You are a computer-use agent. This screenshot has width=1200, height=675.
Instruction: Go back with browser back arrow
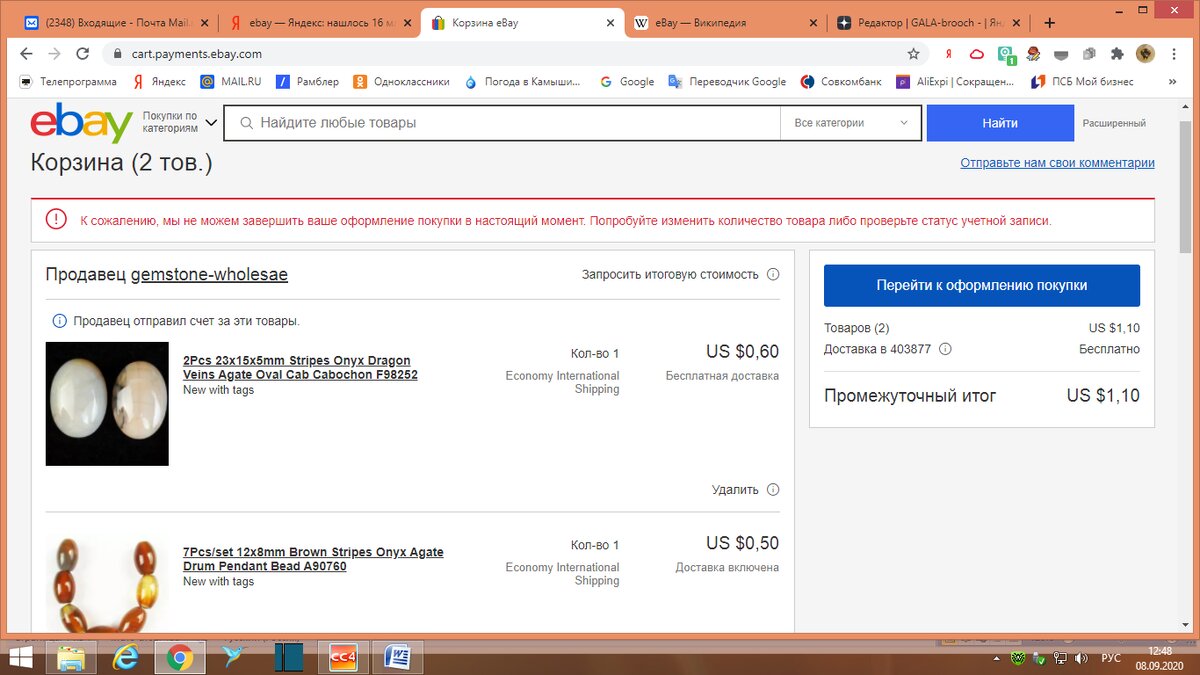click(x=27, y=54)
